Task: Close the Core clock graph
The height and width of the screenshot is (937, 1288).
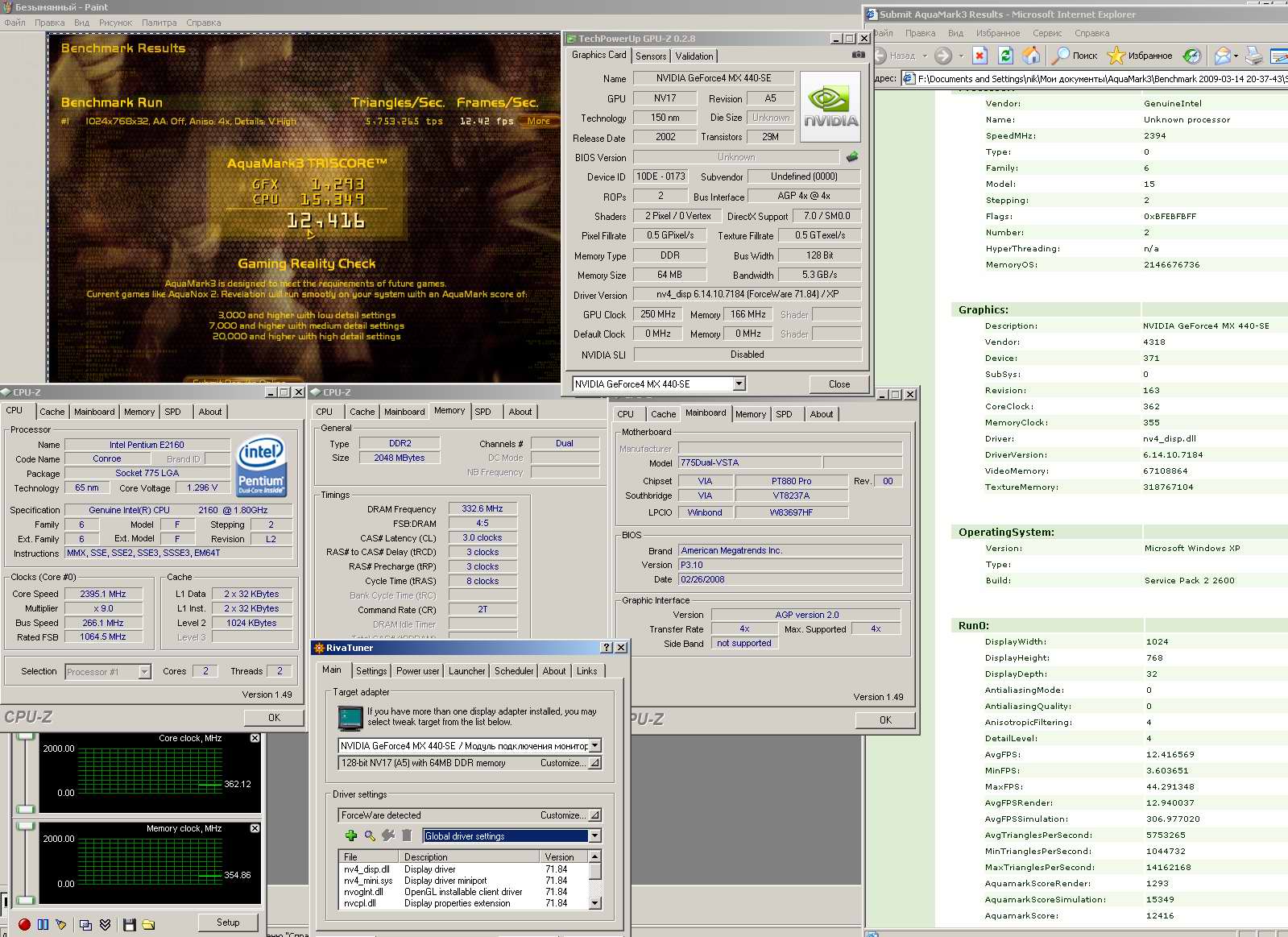Action: pos(255,738)
